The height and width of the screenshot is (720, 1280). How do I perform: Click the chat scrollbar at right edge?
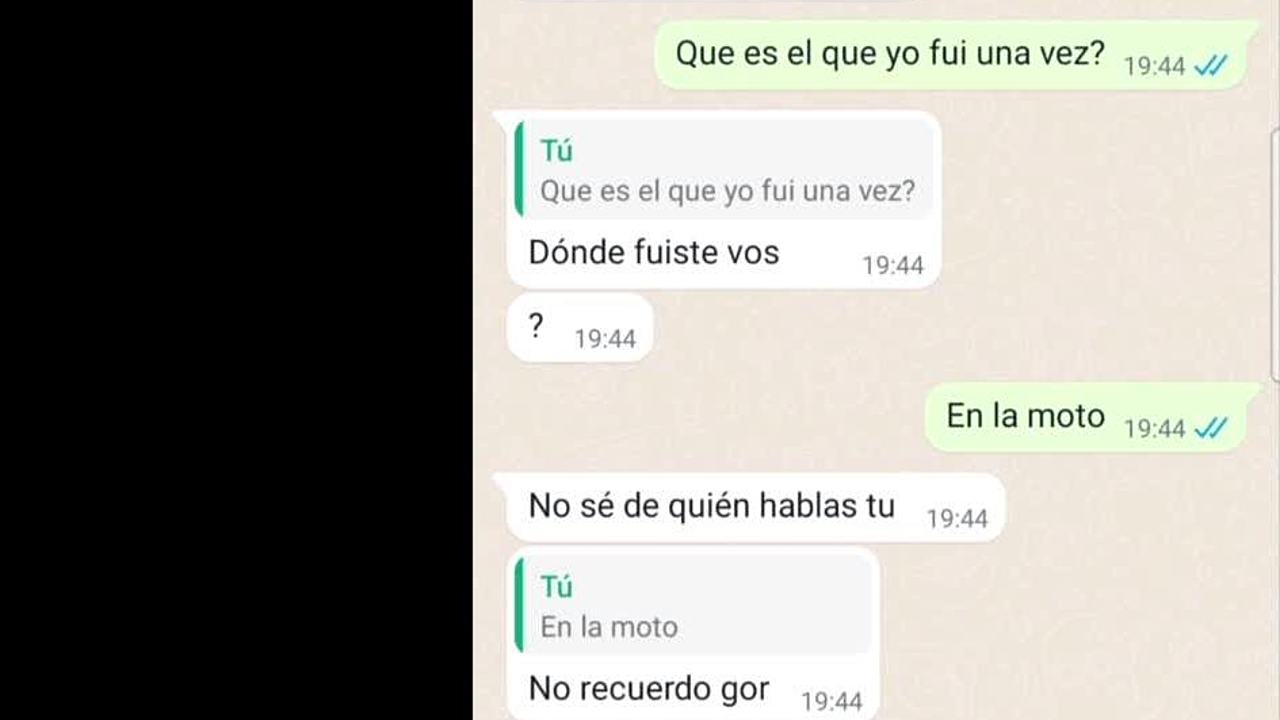(x=1275, y=255)
